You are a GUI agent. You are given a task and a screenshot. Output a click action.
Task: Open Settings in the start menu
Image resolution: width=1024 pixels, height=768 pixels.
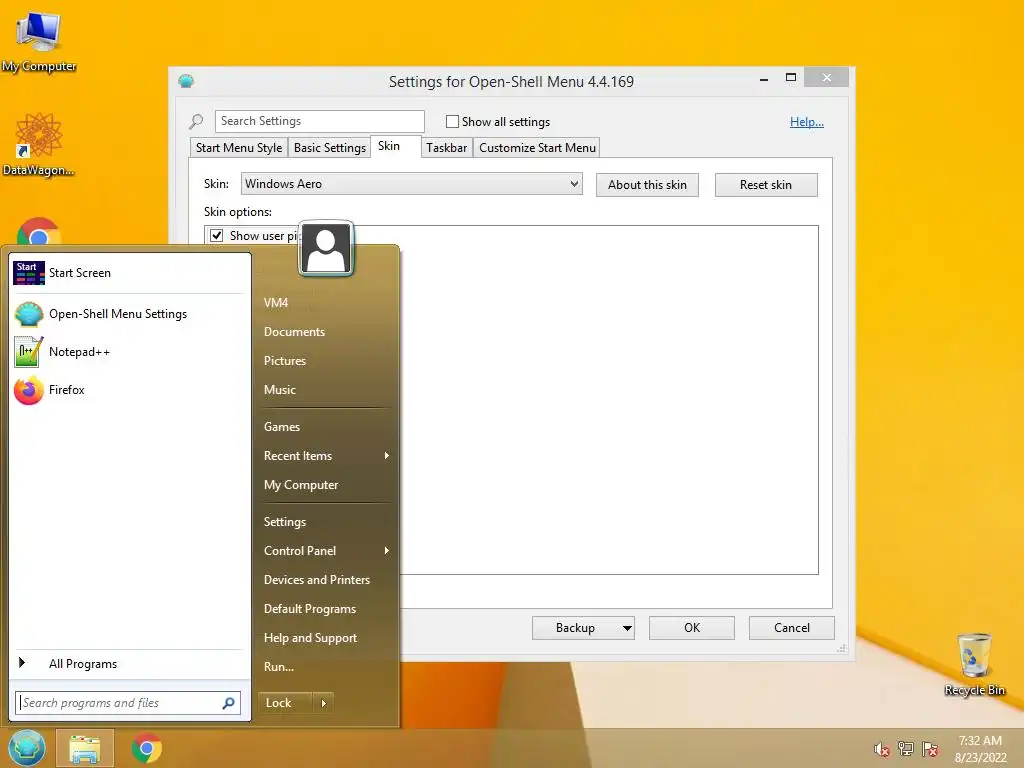(327, 522)
